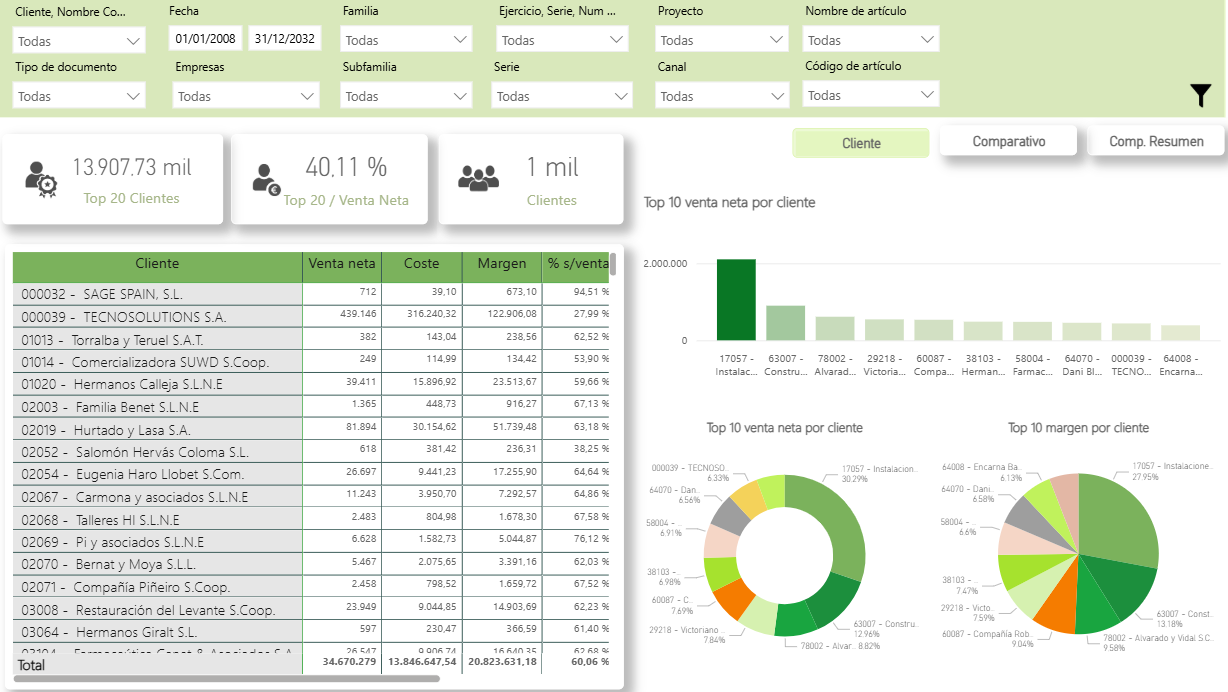Open the Canal filter dropdown
Screen dimensions: 1228x692
pos(722,96)
